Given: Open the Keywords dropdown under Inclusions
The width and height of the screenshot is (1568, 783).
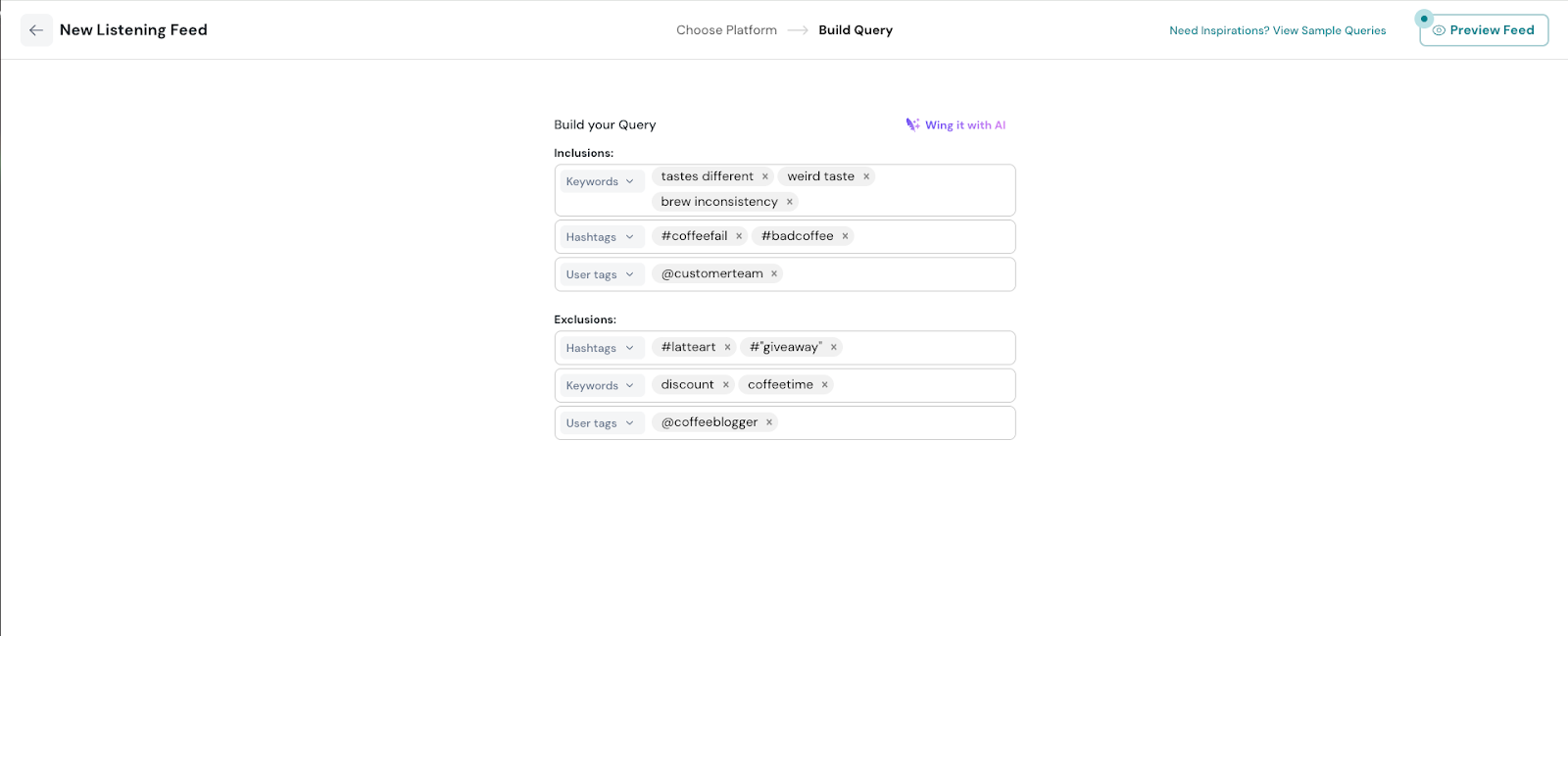Looking at the screenshot, I should click(600, 181).
